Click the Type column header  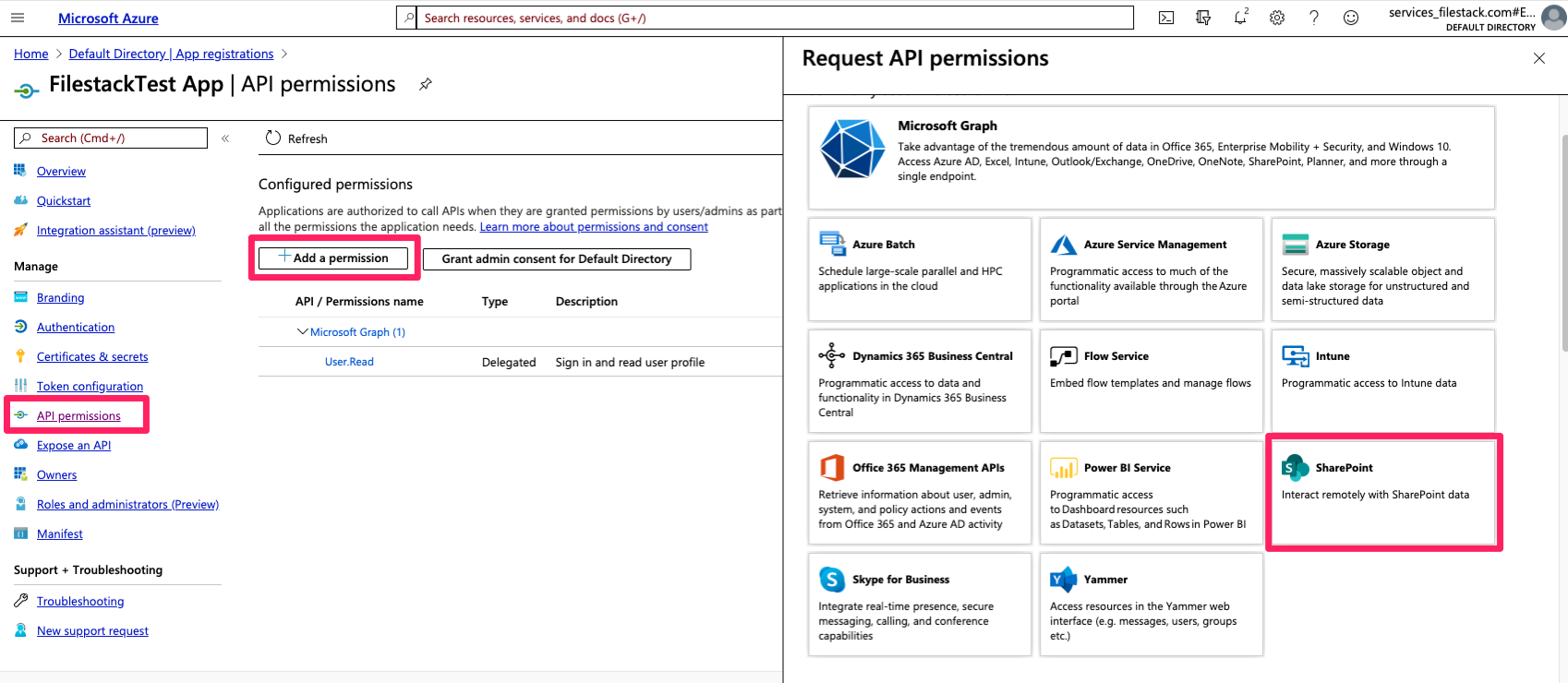[x=495, y=302]
